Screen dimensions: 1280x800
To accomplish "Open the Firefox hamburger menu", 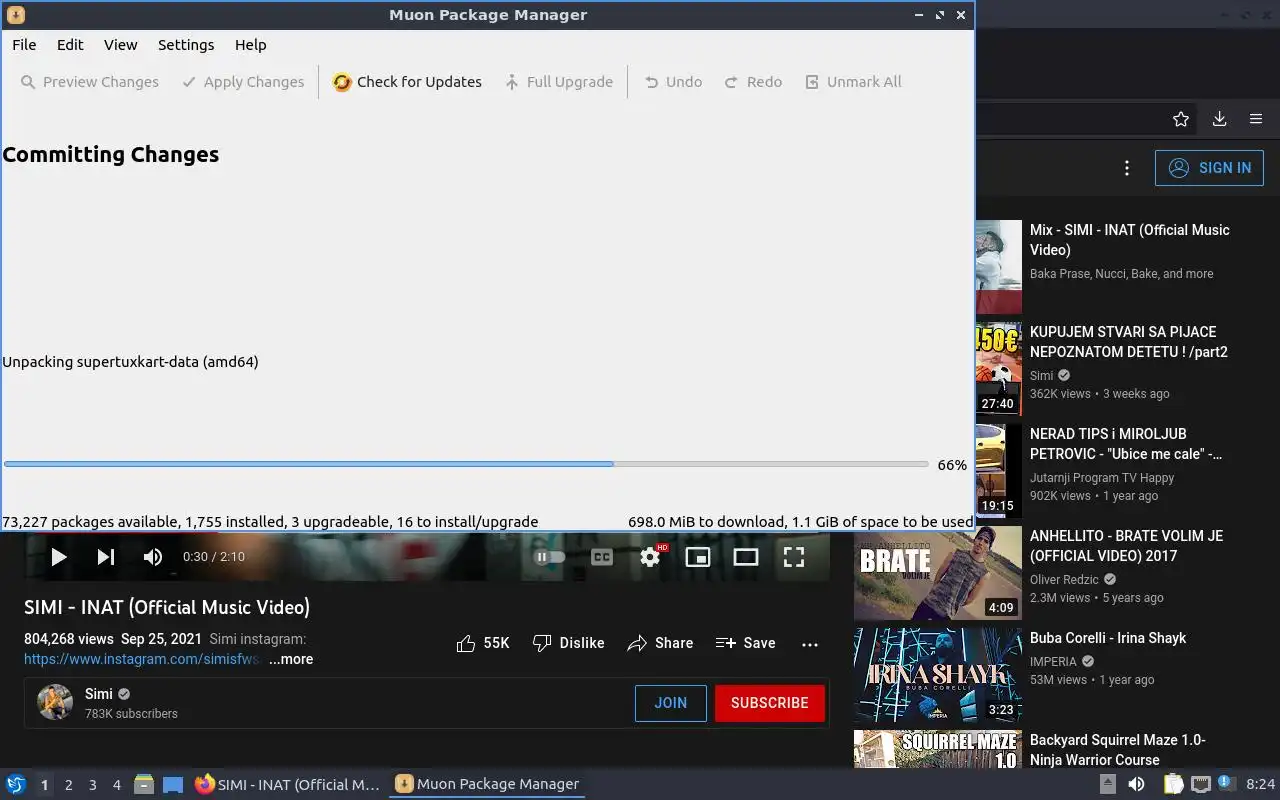I will tap(1256, 119).
